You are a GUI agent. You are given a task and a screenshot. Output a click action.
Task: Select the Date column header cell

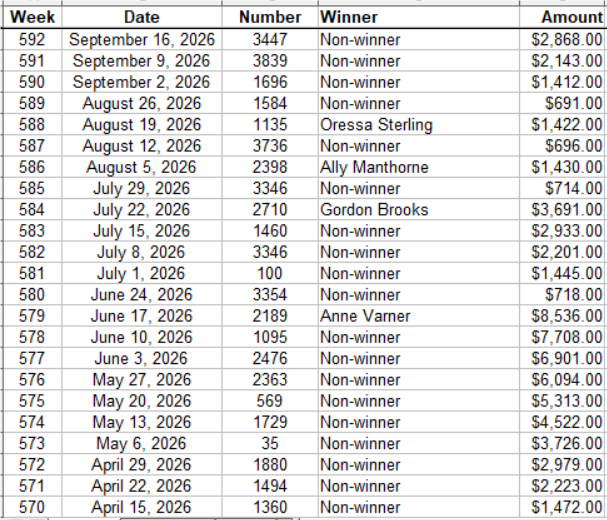[x=142, y=17]
